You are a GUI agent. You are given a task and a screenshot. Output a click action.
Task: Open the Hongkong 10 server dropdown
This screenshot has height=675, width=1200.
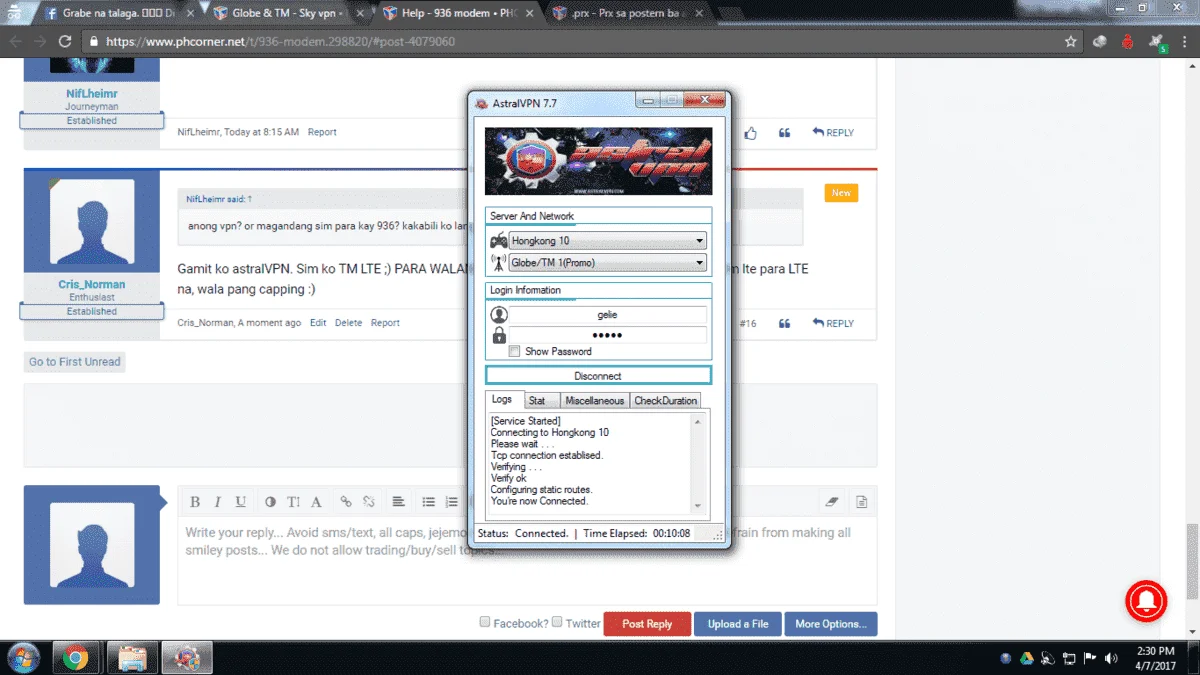click(x=608, y=241)
